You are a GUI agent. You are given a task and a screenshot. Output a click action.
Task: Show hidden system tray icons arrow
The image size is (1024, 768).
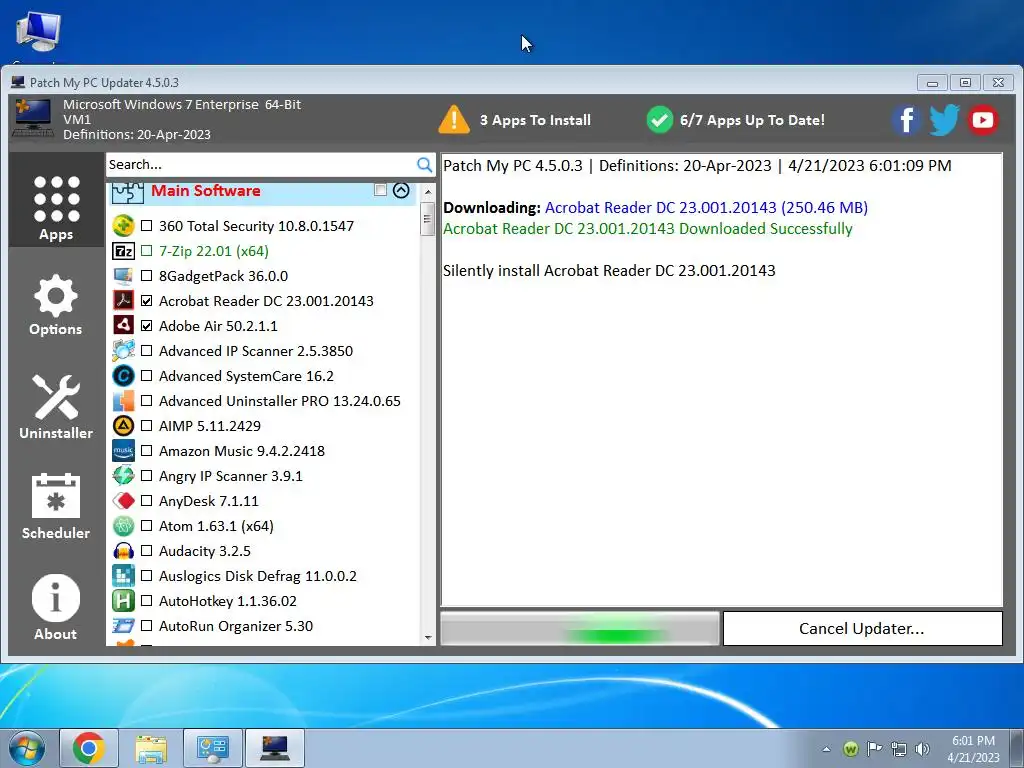coord(826,749)
